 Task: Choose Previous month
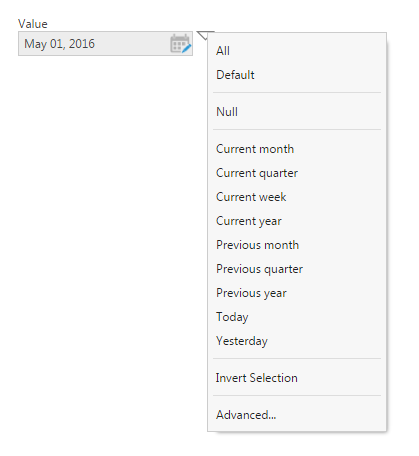(297, 245)
